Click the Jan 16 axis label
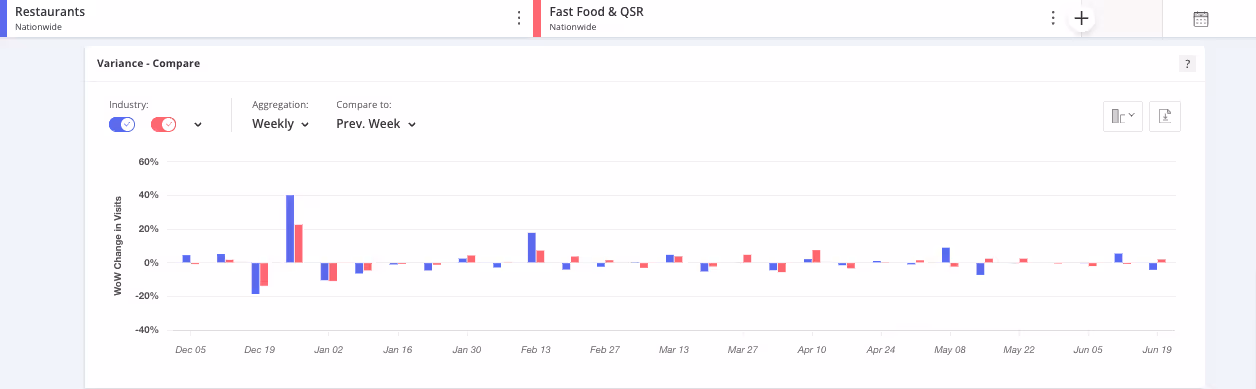 [x=398, y=350]
